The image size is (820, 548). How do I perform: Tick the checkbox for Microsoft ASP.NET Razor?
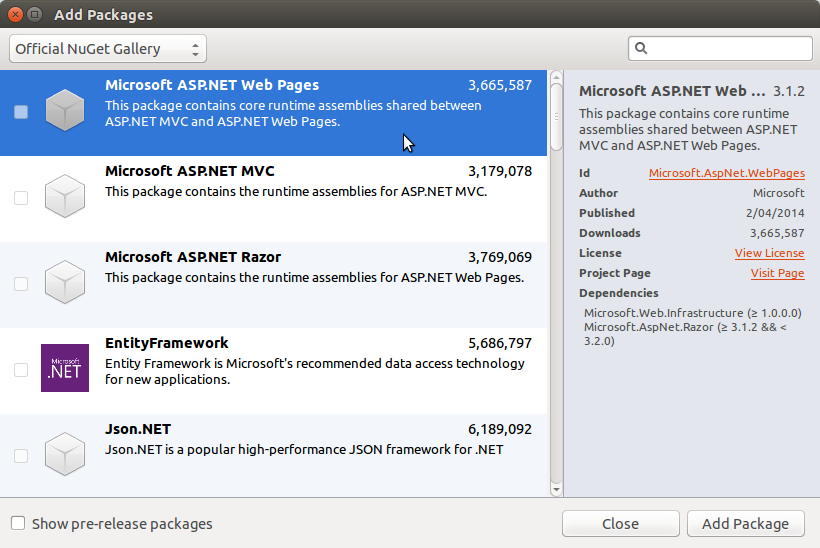point(21,284)
